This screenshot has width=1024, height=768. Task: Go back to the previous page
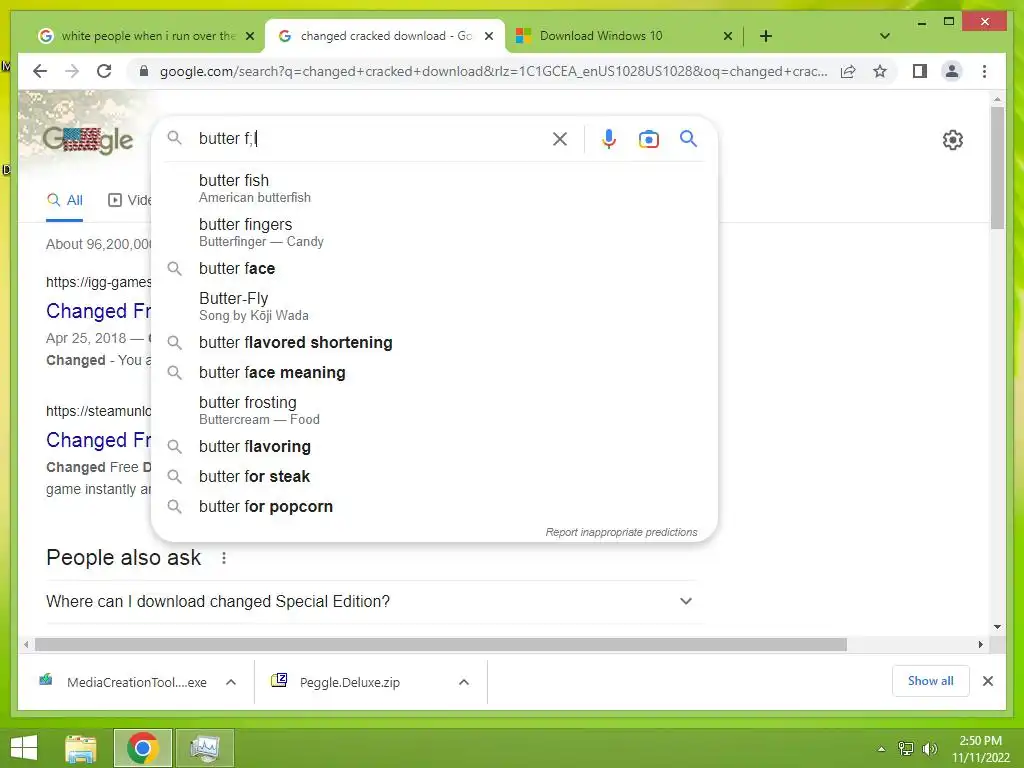[x=40, y=71]
